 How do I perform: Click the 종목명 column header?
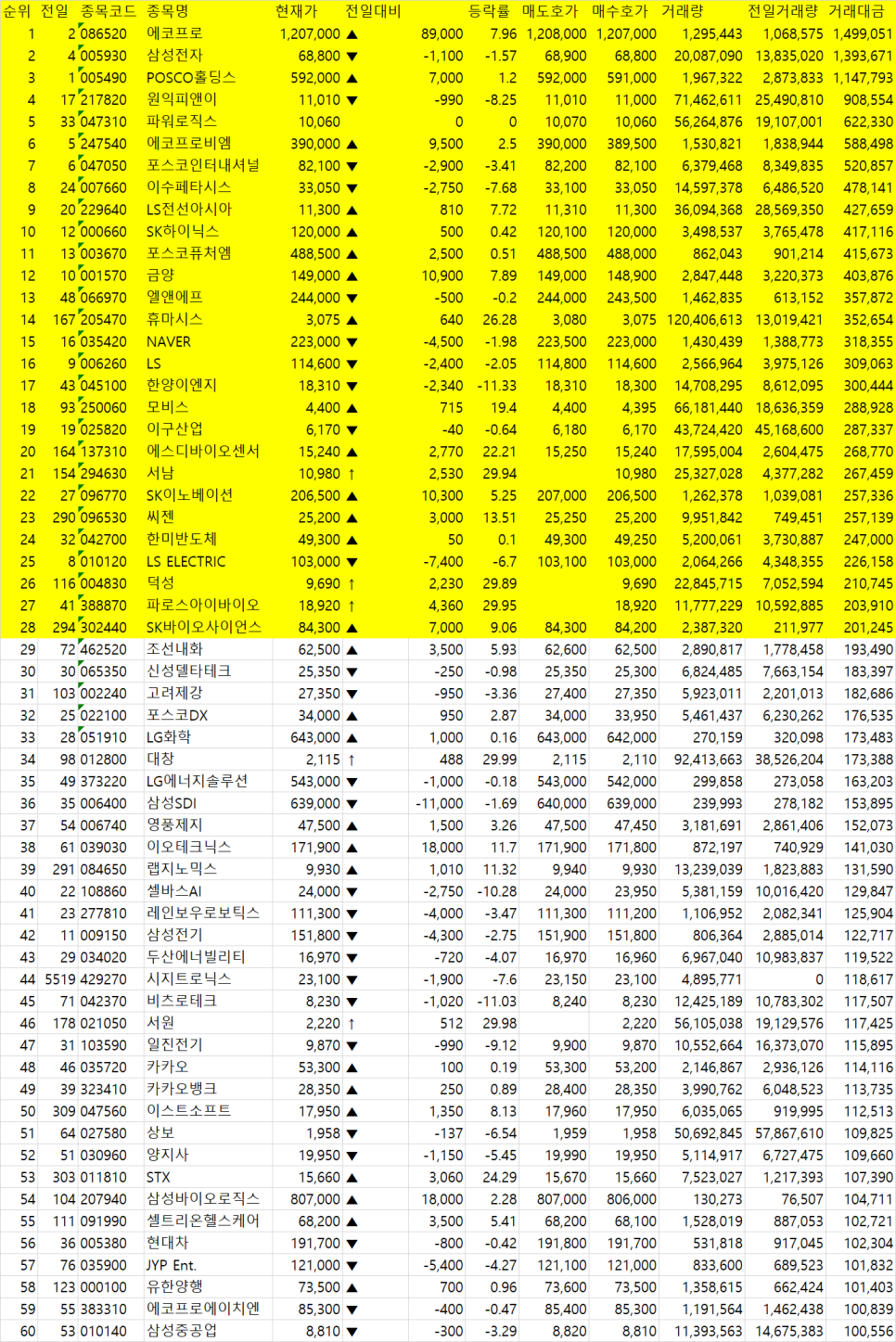168,11
